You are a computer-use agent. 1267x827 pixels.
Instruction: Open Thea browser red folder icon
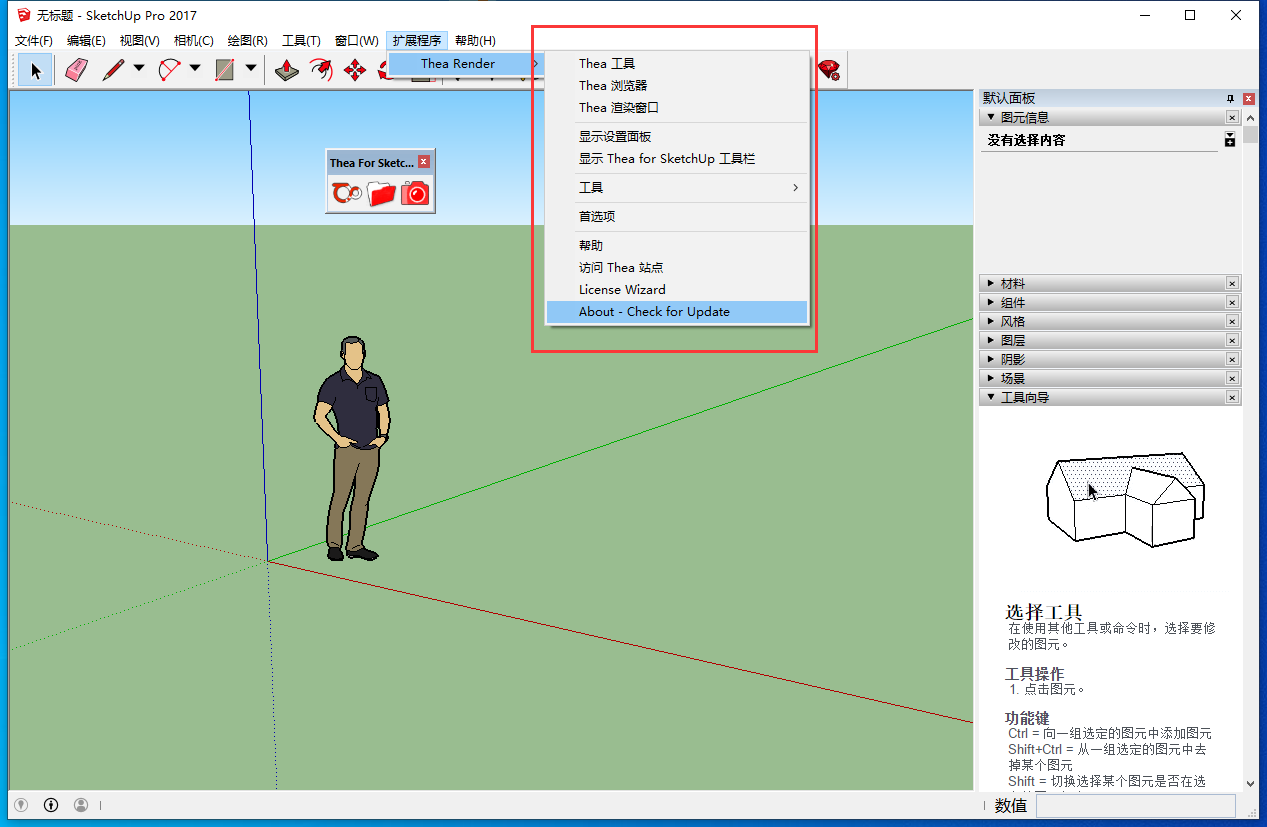(381, 193)
